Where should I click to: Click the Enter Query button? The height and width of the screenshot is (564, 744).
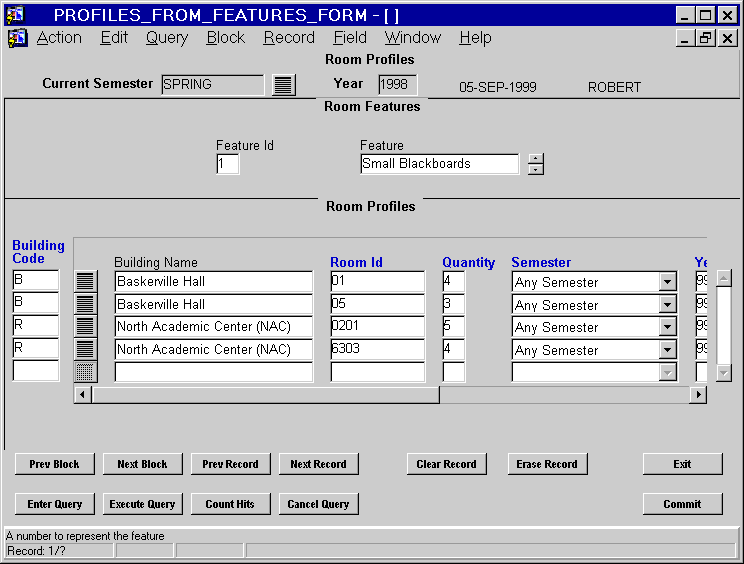click(x=55, y=504)
